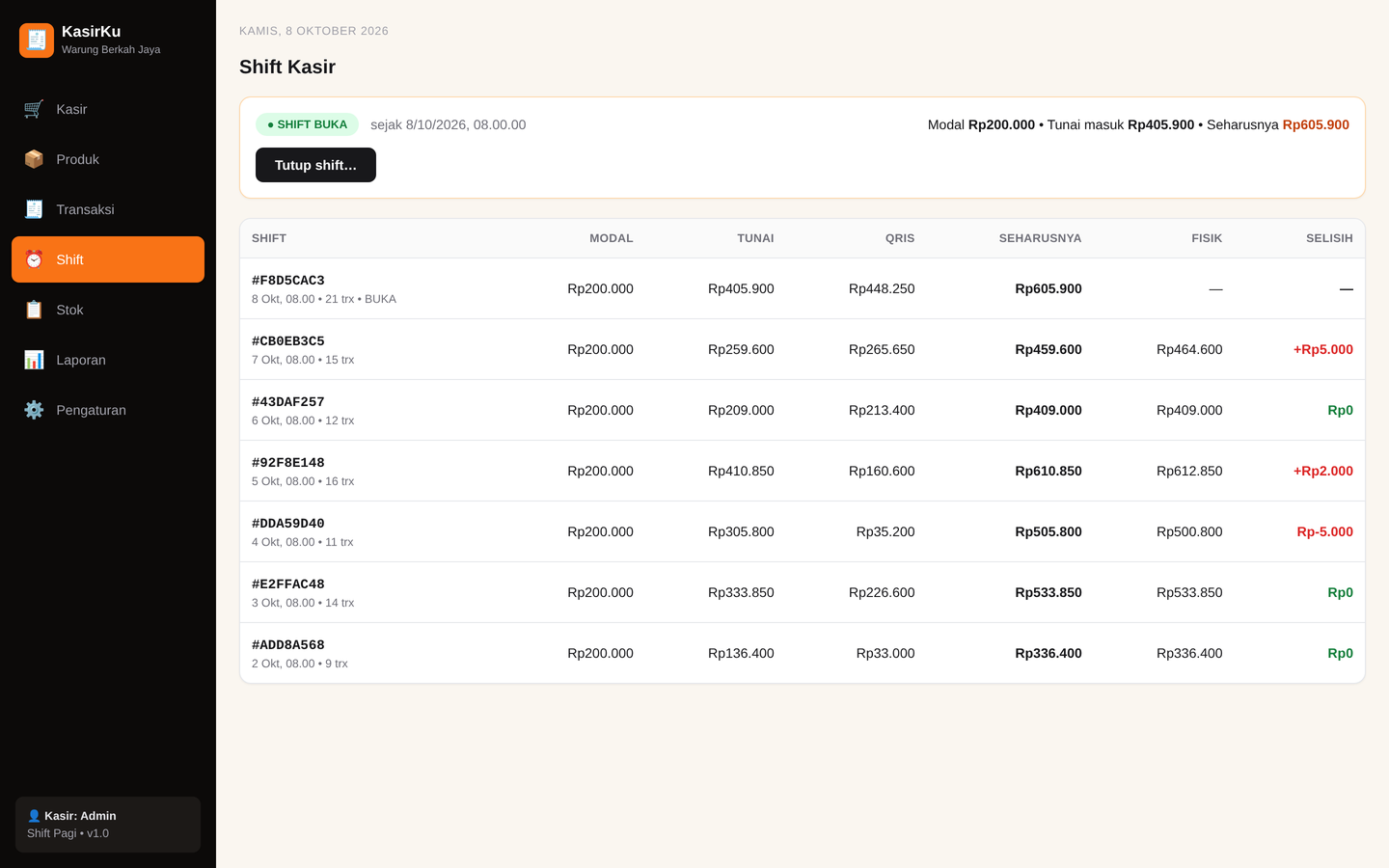The image size is (1389, 868).
Task: Click Warung Berkah Jaya store name
Action: click(x=111, y=49)
